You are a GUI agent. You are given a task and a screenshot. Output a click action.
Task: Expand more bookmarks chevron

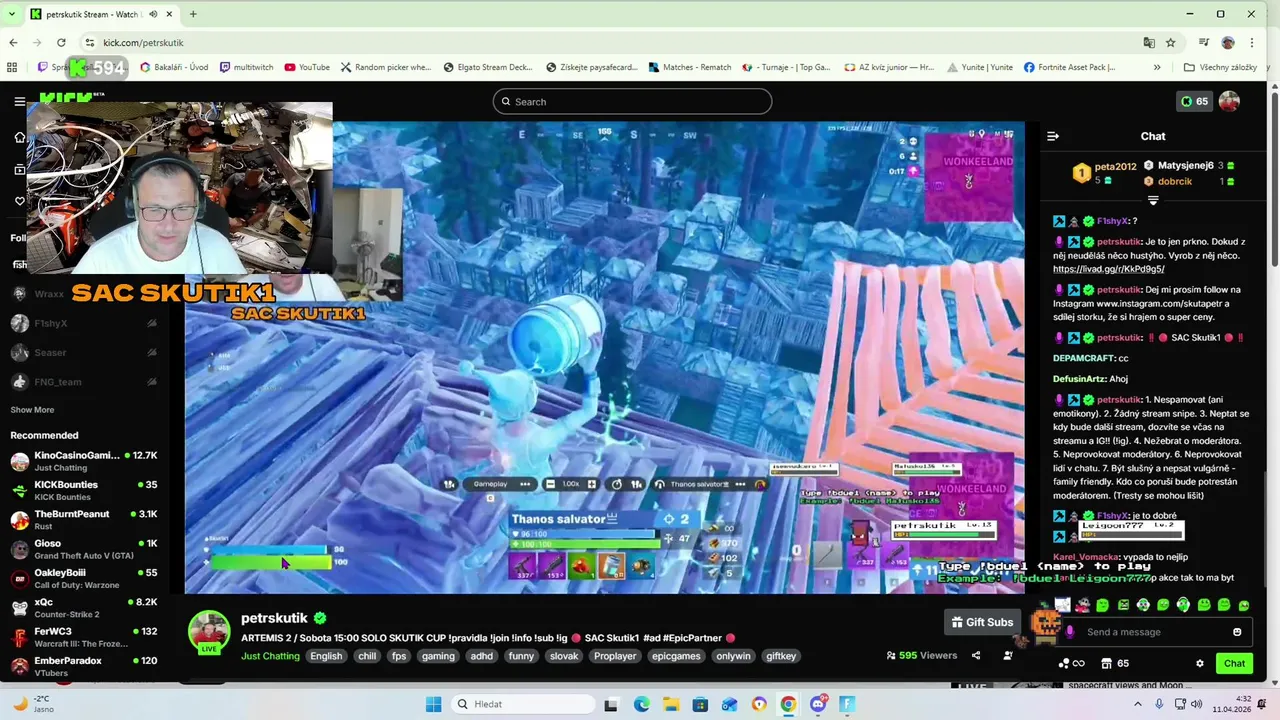tap(1157, 67)
